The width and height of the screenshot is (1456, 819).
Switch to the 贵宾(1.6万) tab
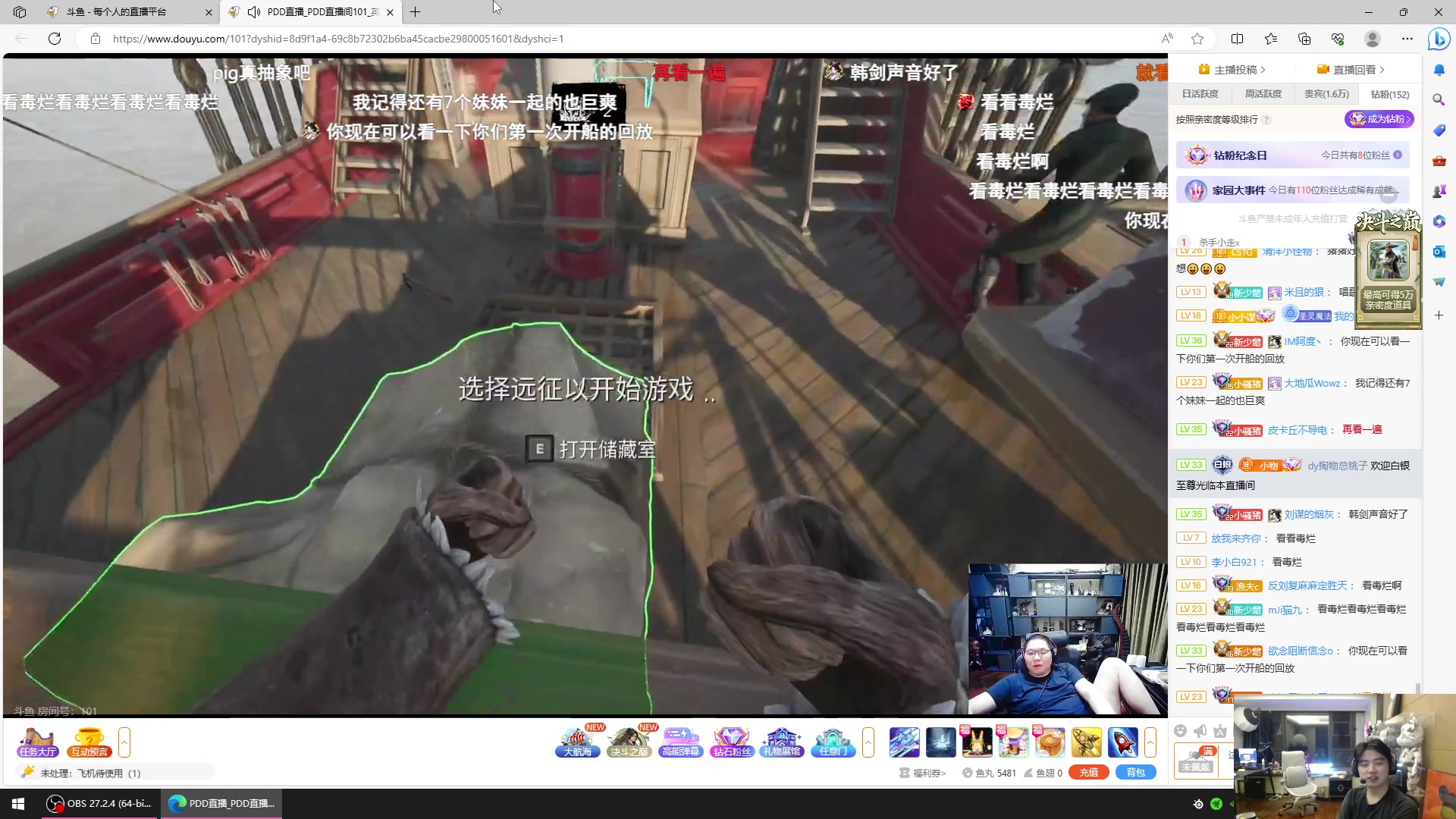click(1326, 94)
